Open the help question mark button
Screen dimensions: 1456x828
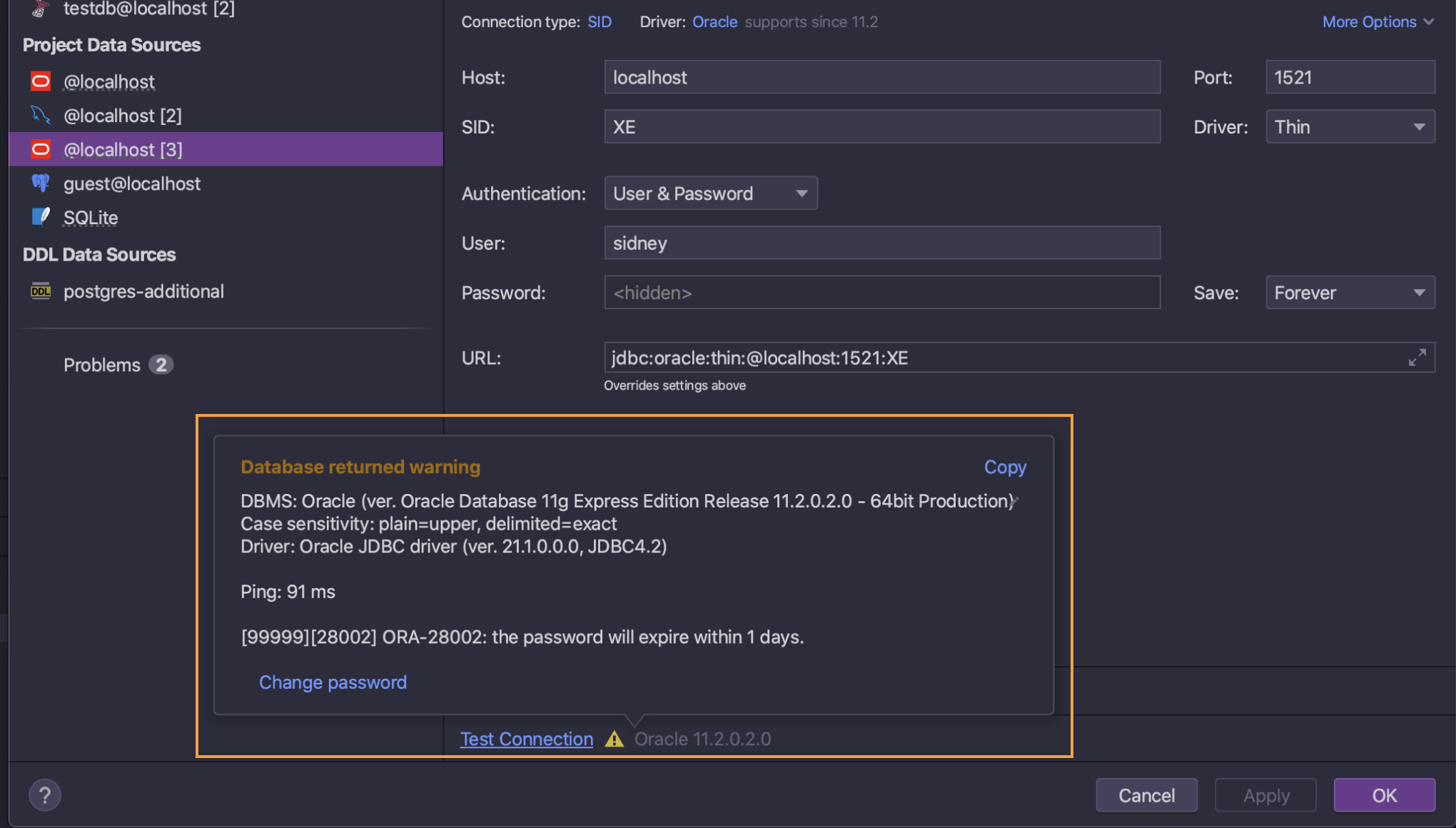point(45,795)
